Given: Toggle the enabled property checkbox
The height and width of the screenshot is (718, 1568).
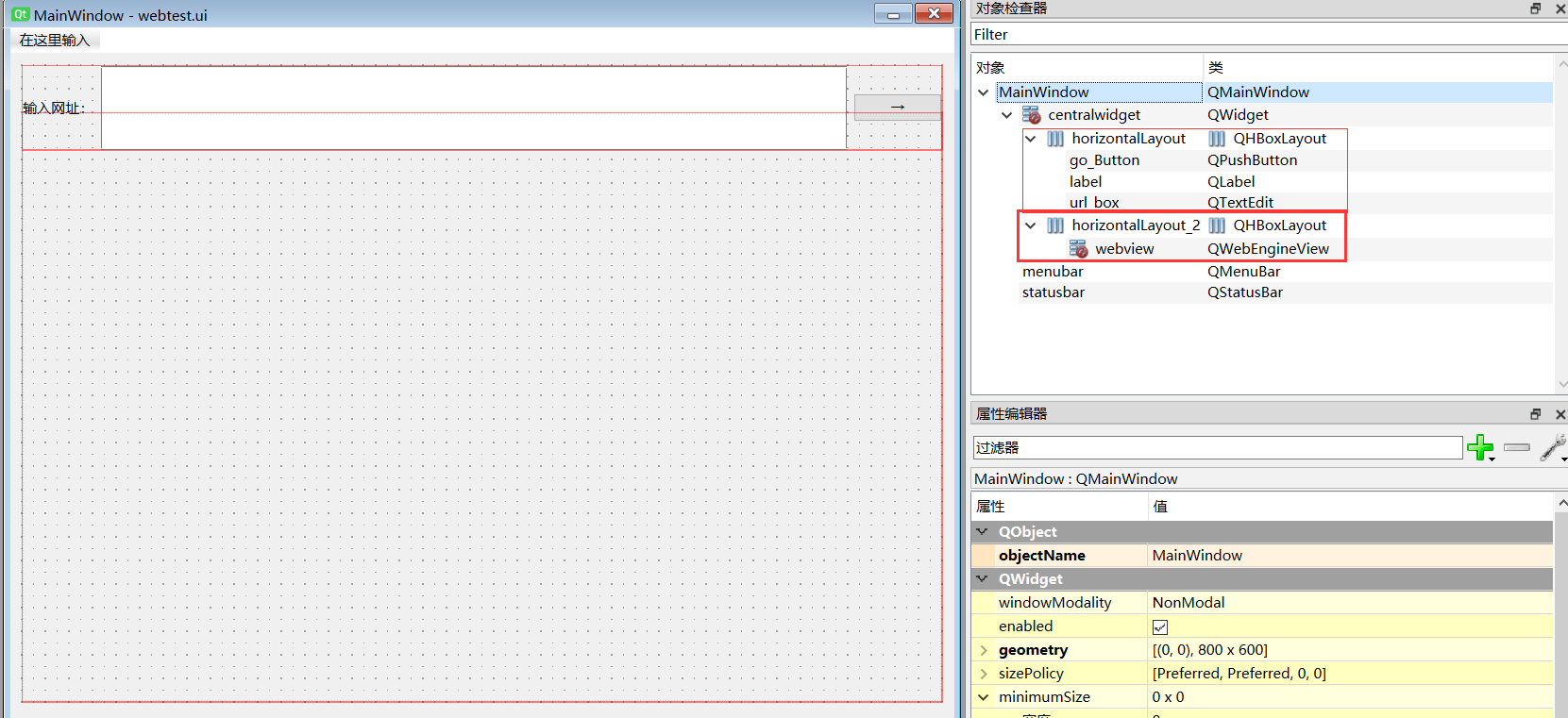Looking at the screenshot, I should click(1160, 627).
